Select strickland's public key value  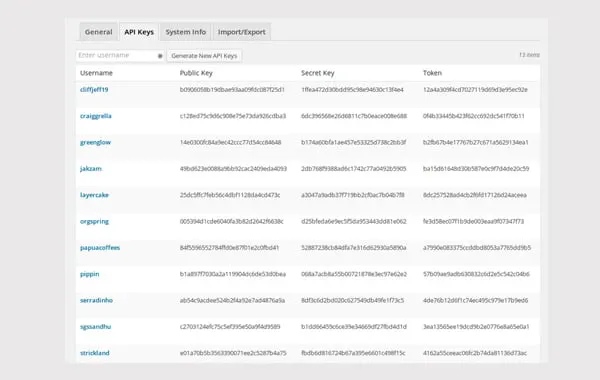click(x=233, y=353)
